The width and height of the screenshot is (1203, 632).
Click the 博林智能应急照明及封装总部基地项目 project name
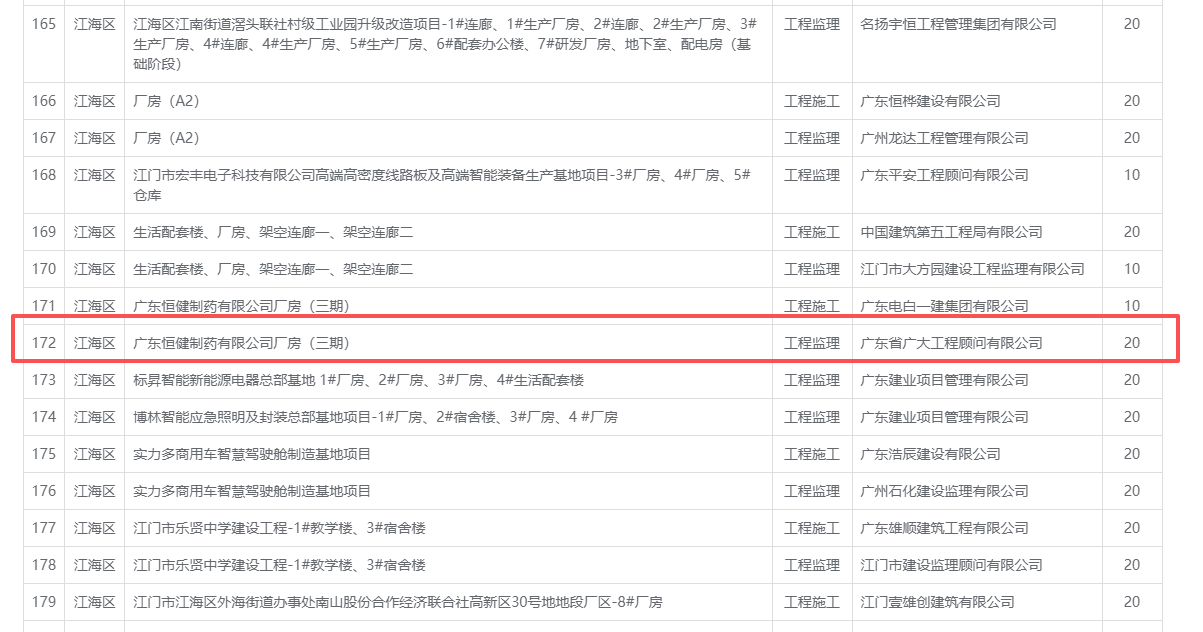click(x=375, y=417)
